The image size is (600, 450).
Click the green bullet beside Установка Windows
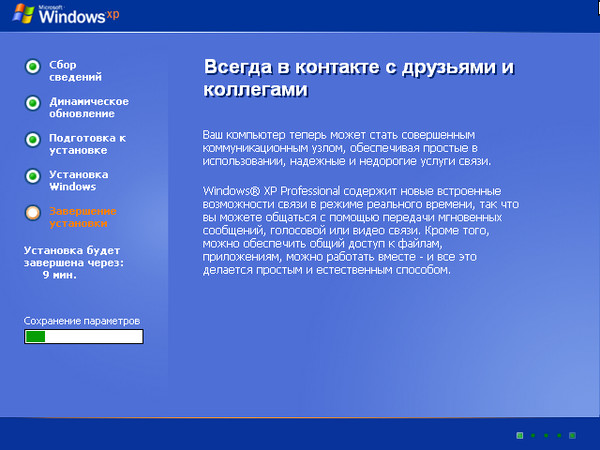pyautogui.click(x=33, y=176)
